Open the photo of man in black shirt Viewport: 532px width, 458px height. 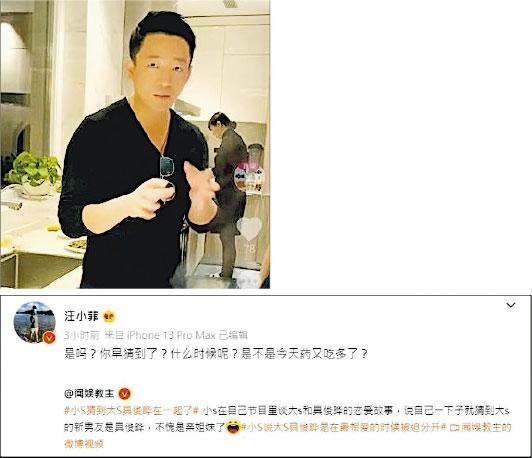point(135,144)
